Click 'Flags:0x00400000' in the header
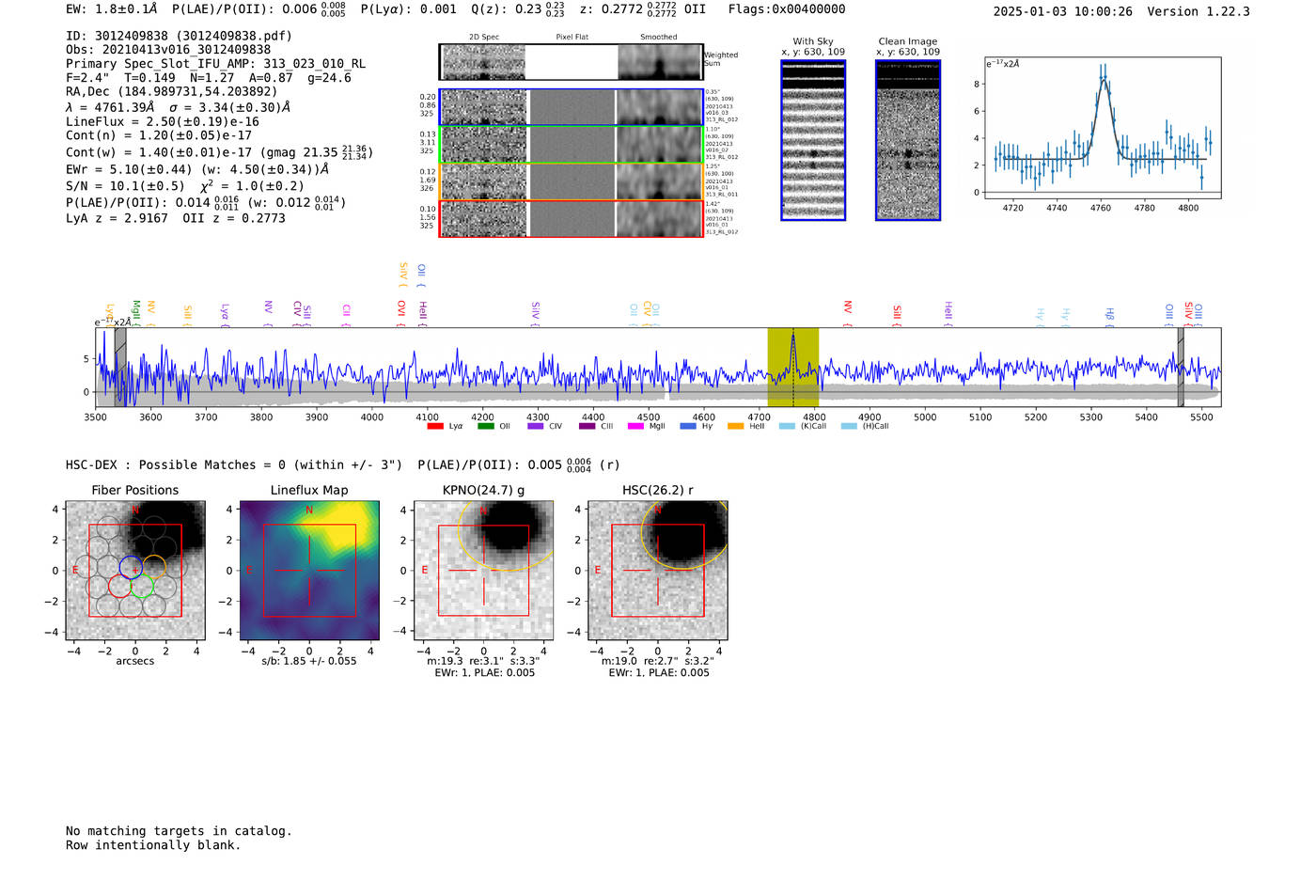This screenshot has height=896, width=1316. pos(787,9)
